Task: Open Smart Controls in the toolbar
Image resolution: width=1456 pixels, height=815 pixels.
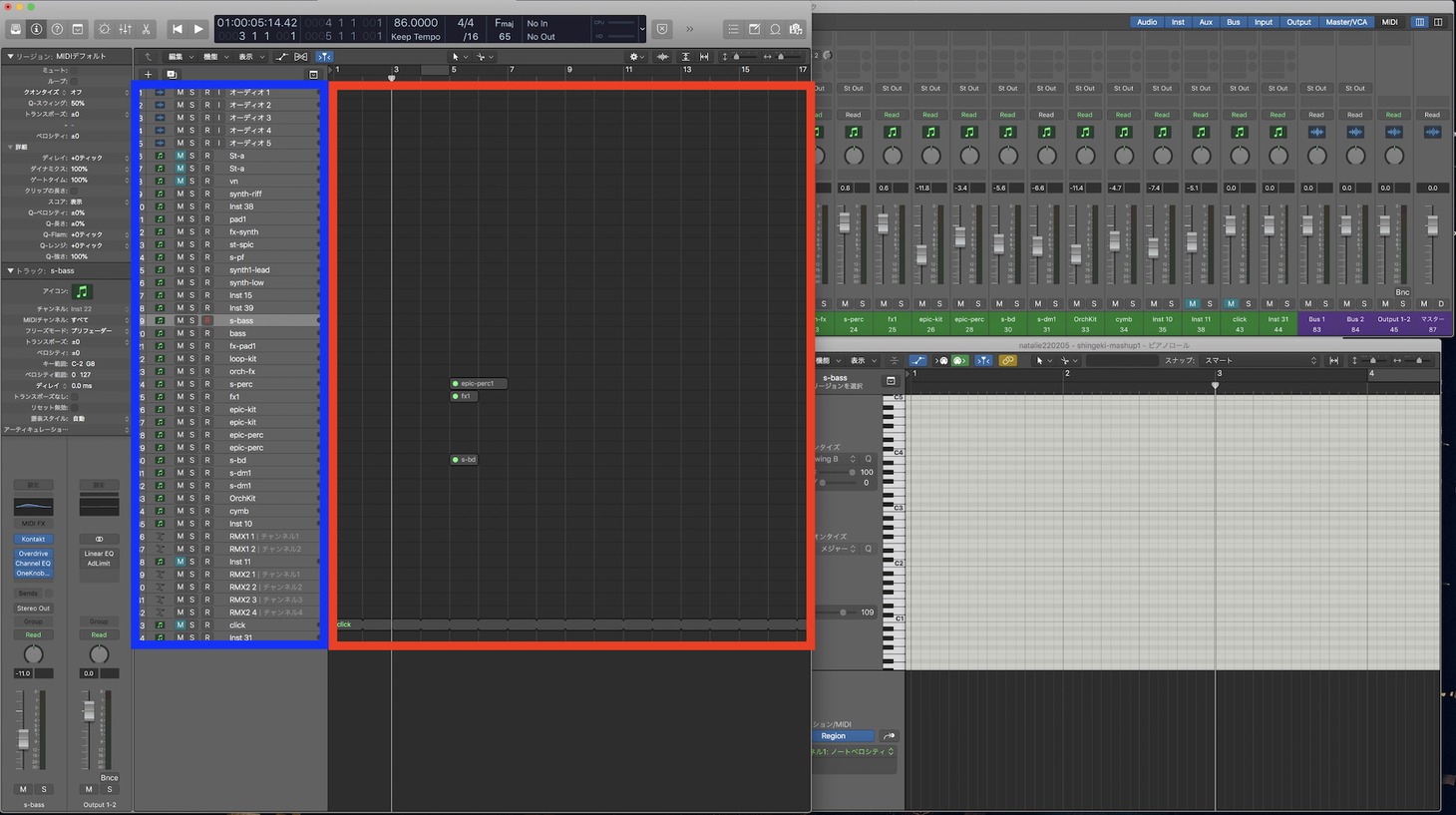Action: (x=104, y=29)
